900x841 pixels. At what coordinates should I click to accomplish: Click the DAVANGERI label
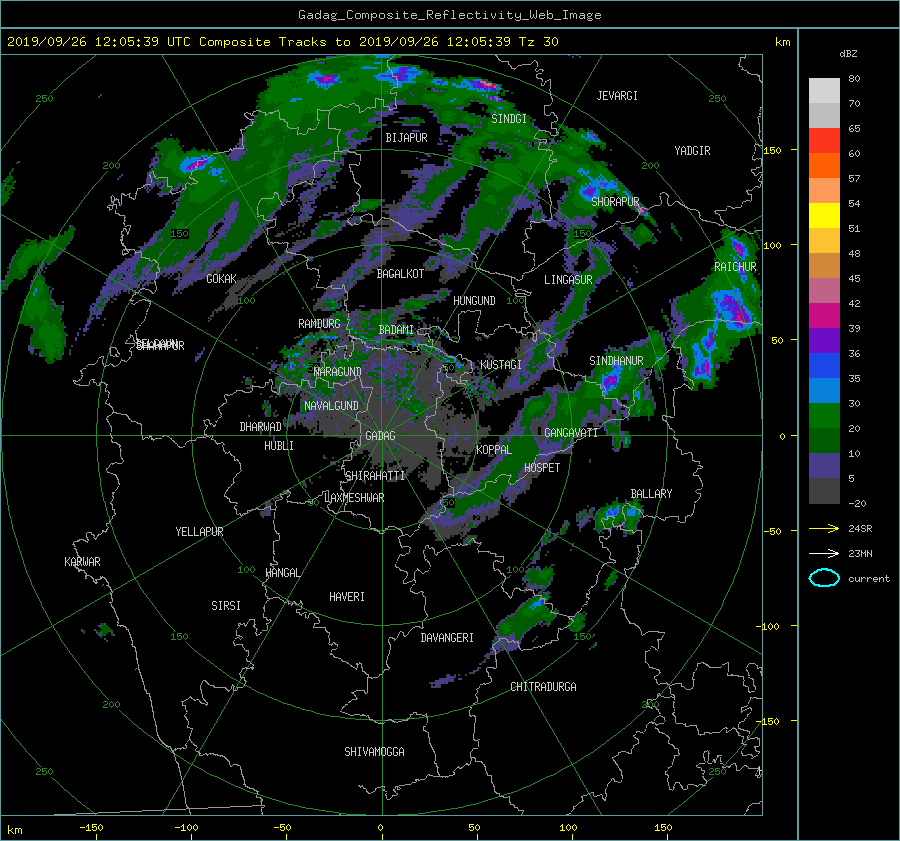447,638
